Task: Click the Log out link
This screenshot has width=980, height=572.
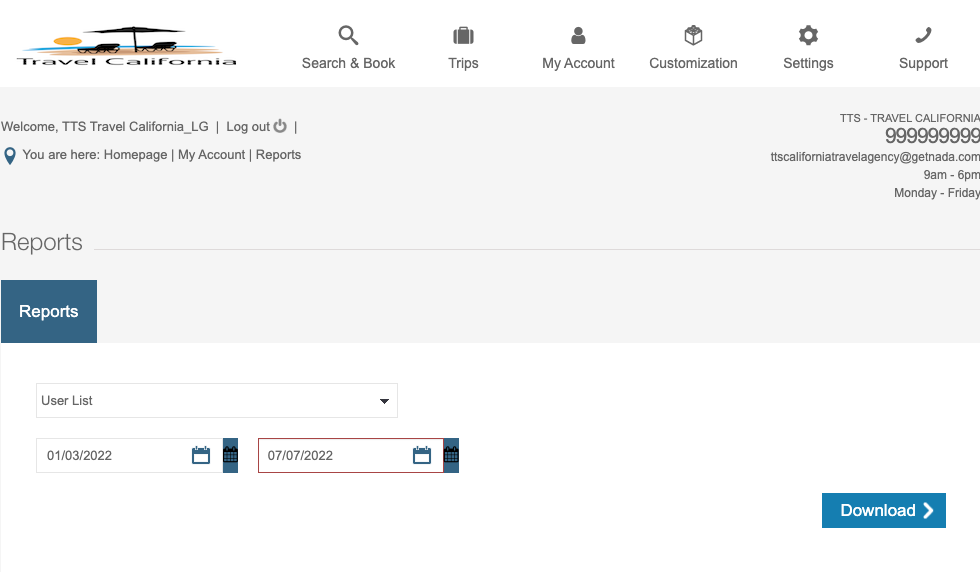Action: click(x=248, y=126)
